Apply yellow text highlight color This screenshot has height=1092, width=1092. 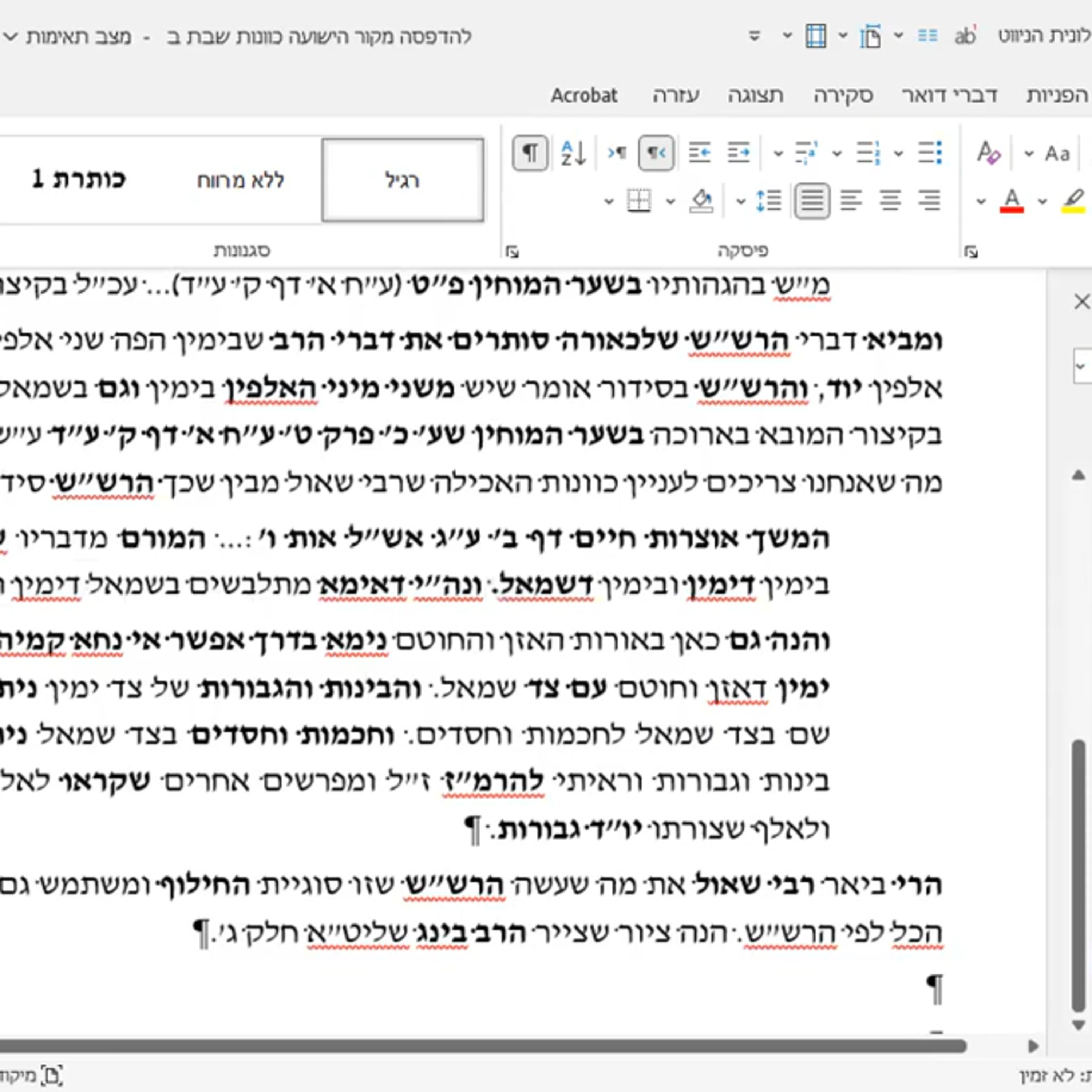pyautogui.click(x=1073, y=201)
